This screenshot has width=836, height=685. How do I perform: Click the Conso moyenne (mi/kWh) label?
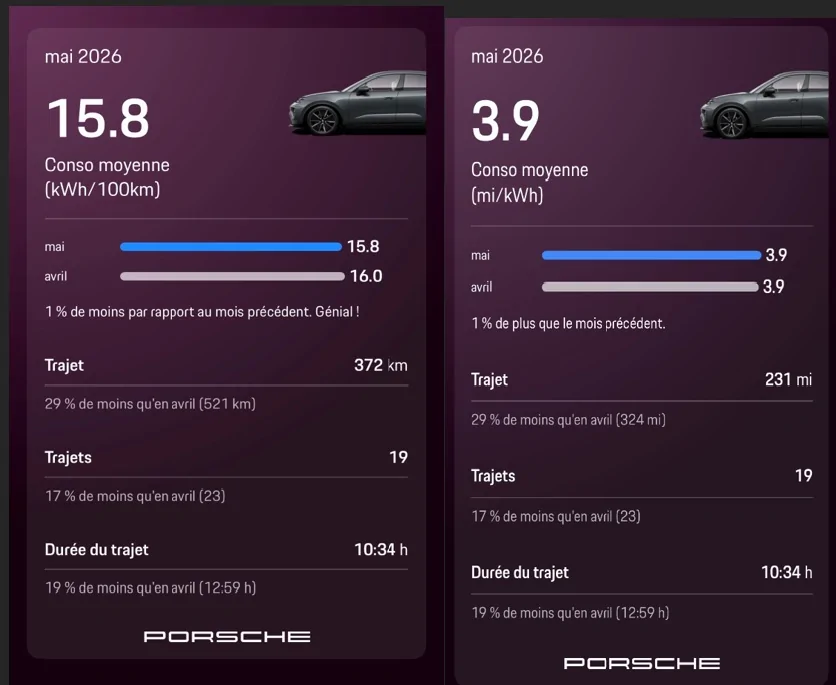[x=529, y=182]
